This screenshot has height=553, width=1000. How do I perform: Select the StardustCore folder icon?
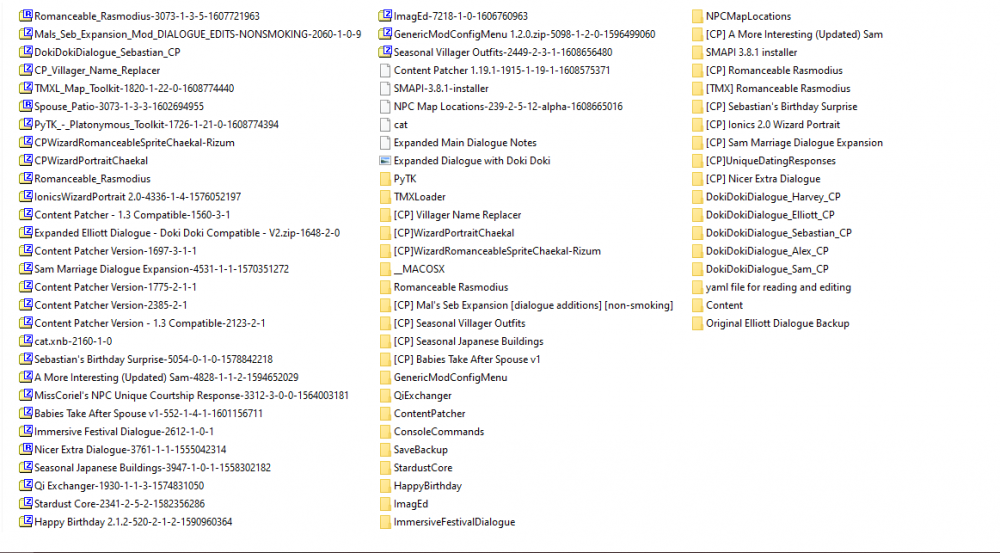(x=385, y=468)
